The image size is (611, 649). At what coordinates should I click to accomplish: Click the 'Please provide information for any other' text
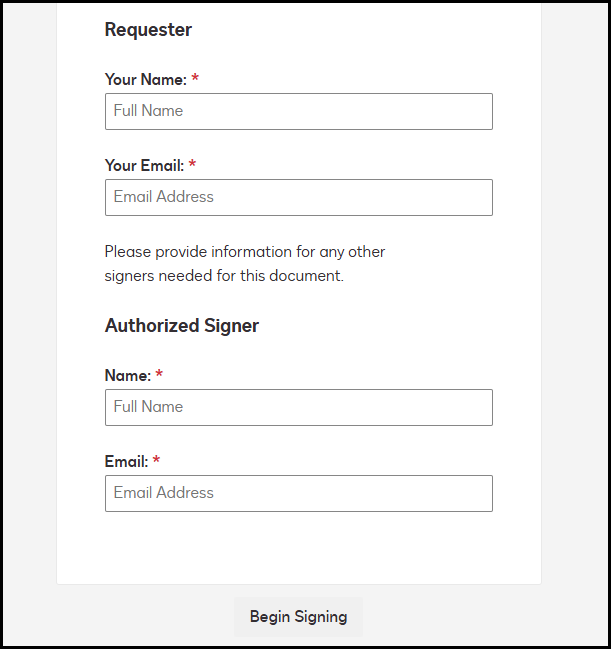click(245, 252)
